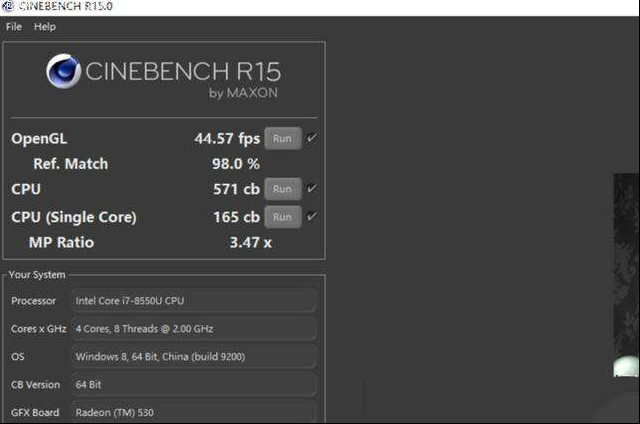
Task: Run the CPU benchmark
Action: (x=283, y=189)
